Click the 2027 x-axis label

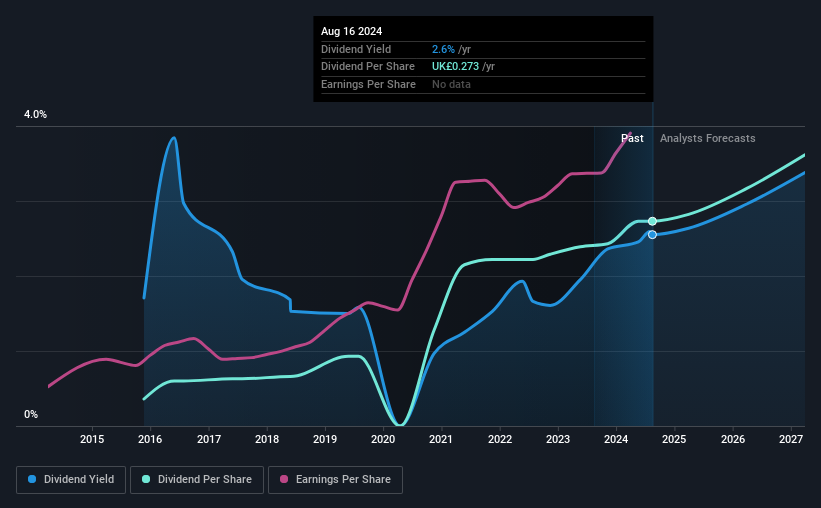pos(791,439)
